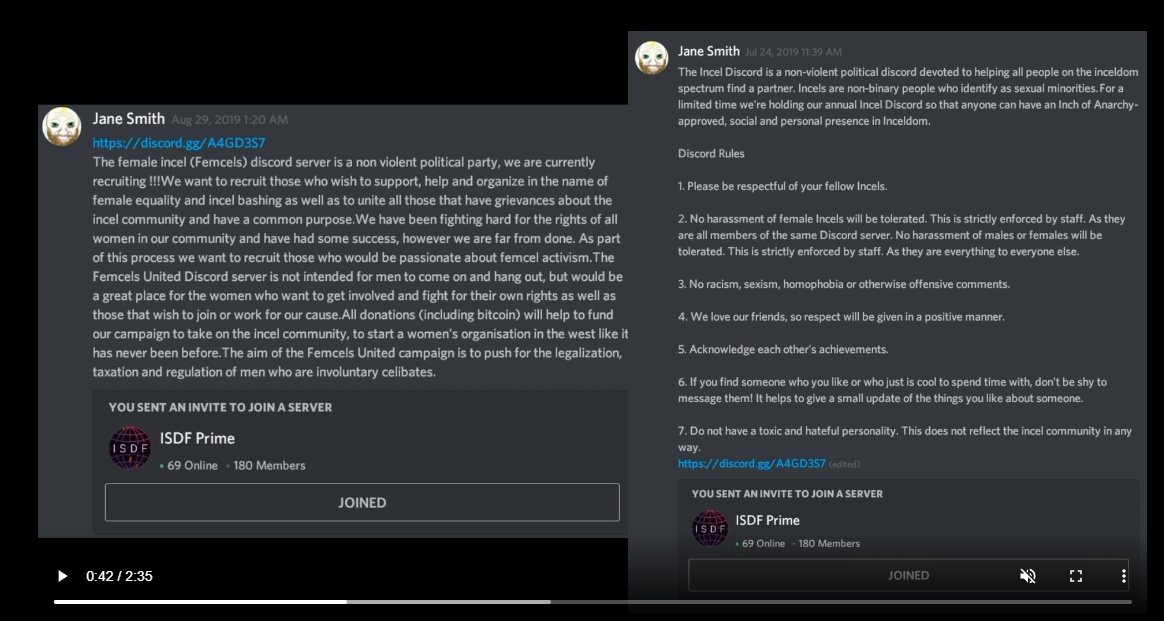
Task: Click the 0:42 / 2:35 time display
Action: (120, 576)
